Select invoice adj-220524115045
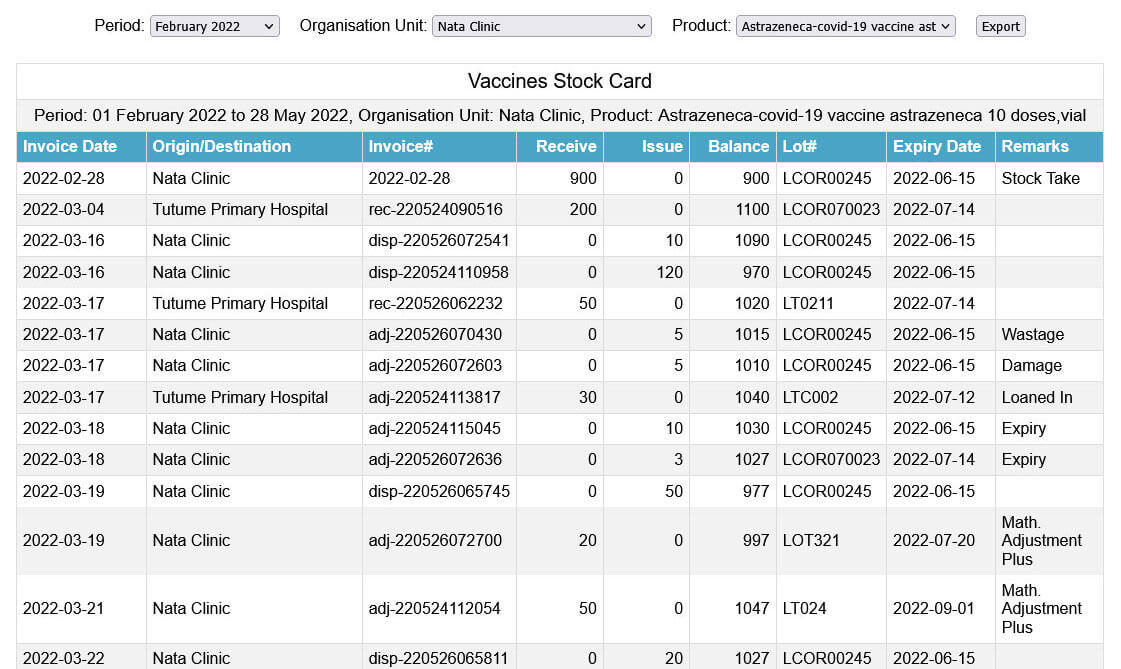 [434, 429]
